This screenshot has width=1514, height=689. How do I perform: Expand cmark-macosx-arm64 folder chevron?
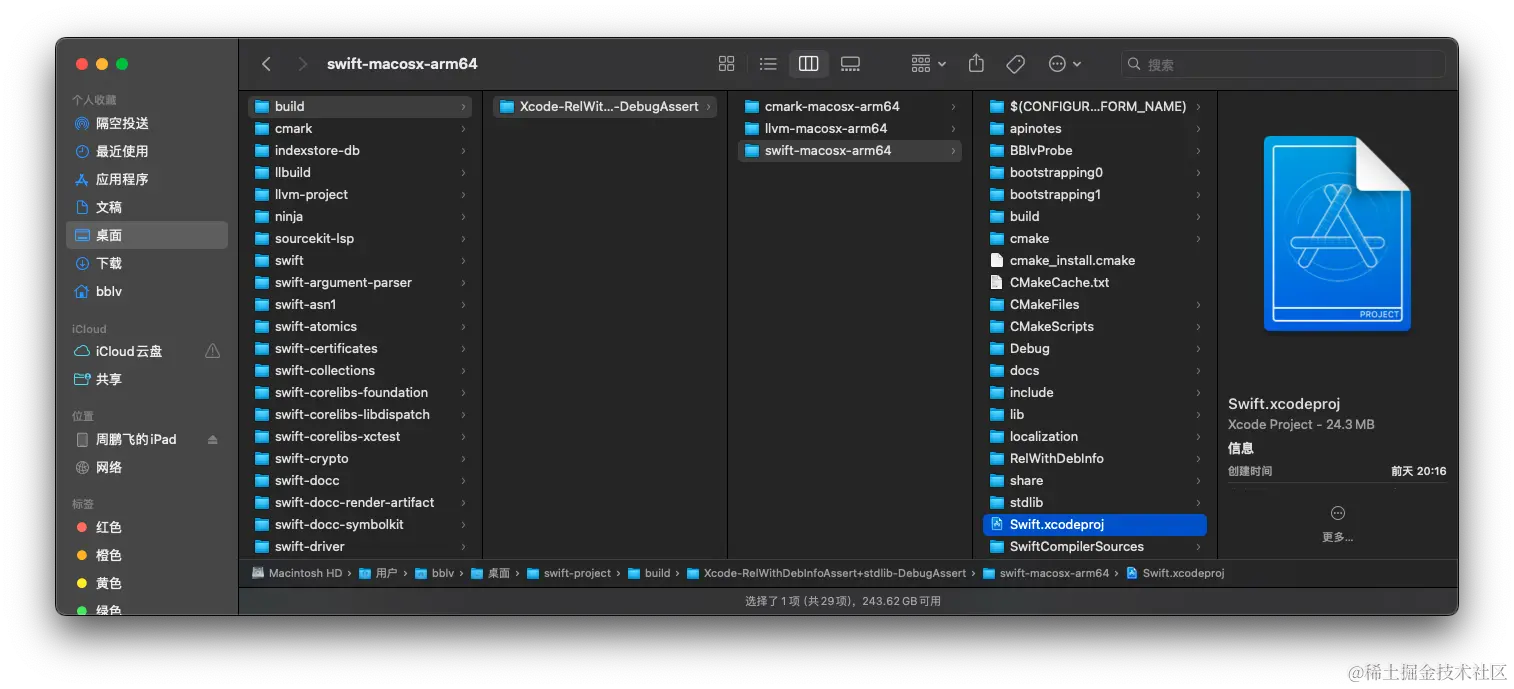point(953,106)
